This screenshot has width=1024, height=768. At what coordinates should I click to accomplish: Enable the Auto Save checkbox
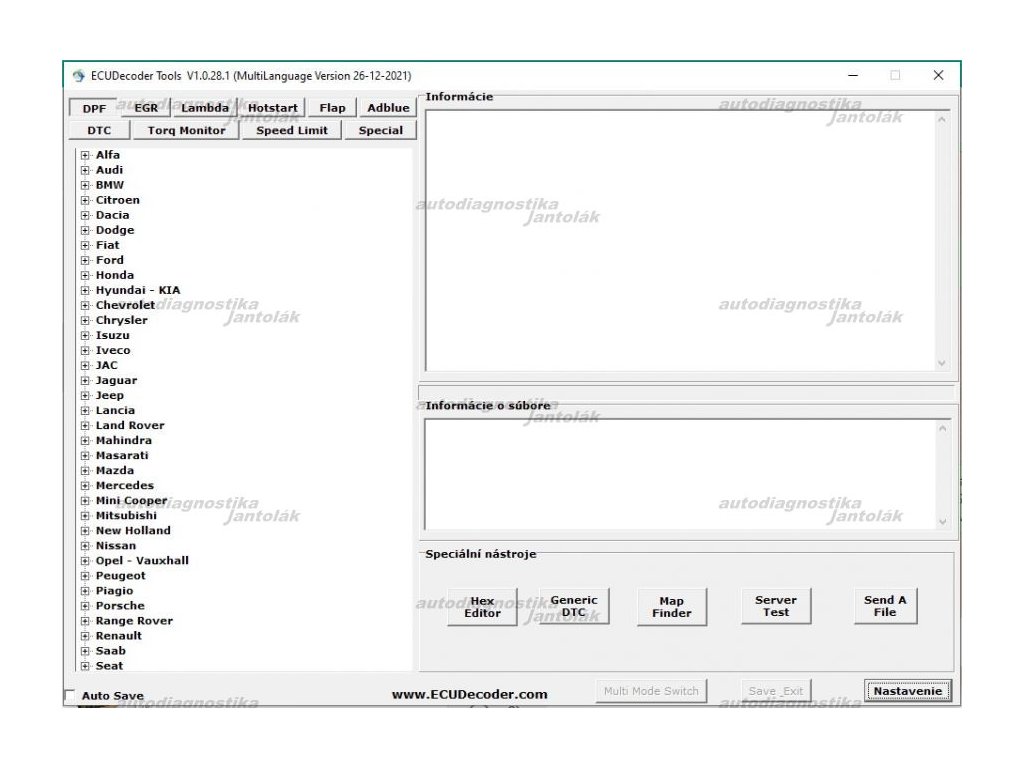(70, 695)
